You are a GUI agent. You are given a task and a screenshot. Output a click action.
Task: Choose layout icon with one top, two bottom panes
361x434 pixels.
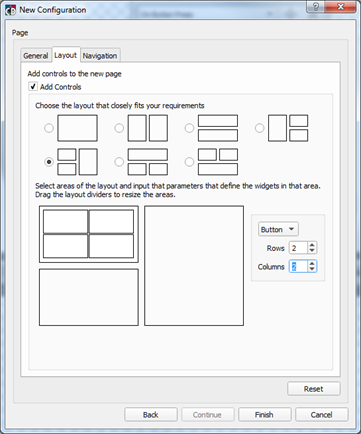[148, 162]
